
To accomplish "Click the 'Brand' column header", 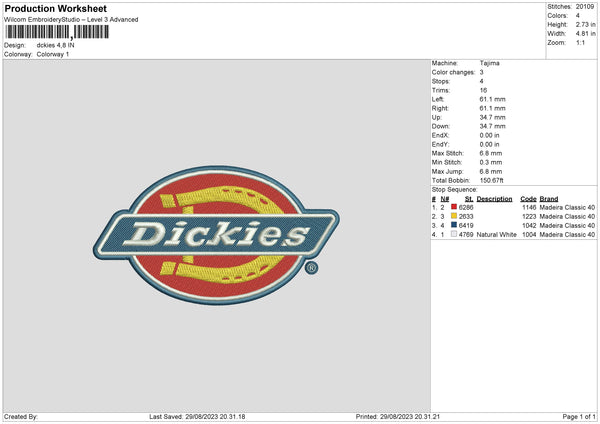I will click(x=549, y=199).
